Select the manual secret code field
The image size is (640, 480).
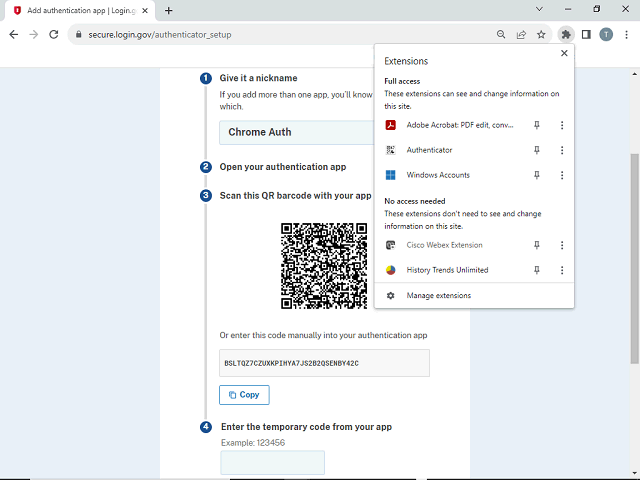point(324,363)
